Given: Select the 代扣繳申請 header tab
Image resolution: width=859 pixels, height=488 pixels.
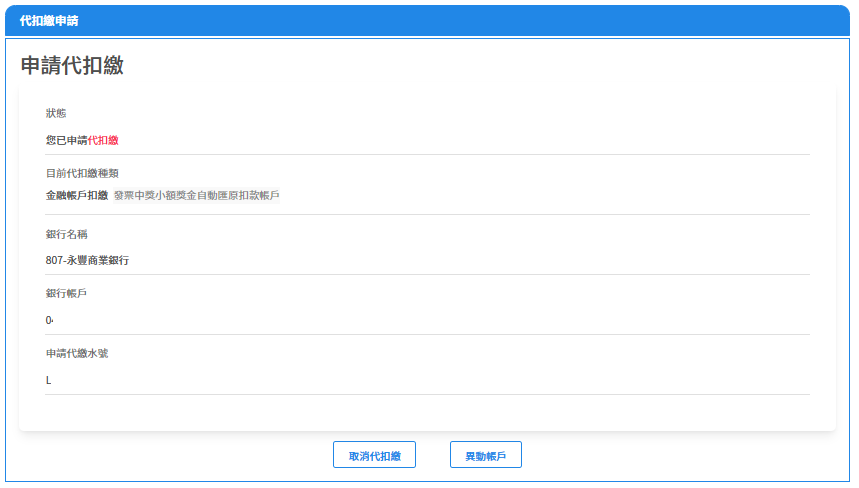Looking at the screenshot, I should click(49, 20).
